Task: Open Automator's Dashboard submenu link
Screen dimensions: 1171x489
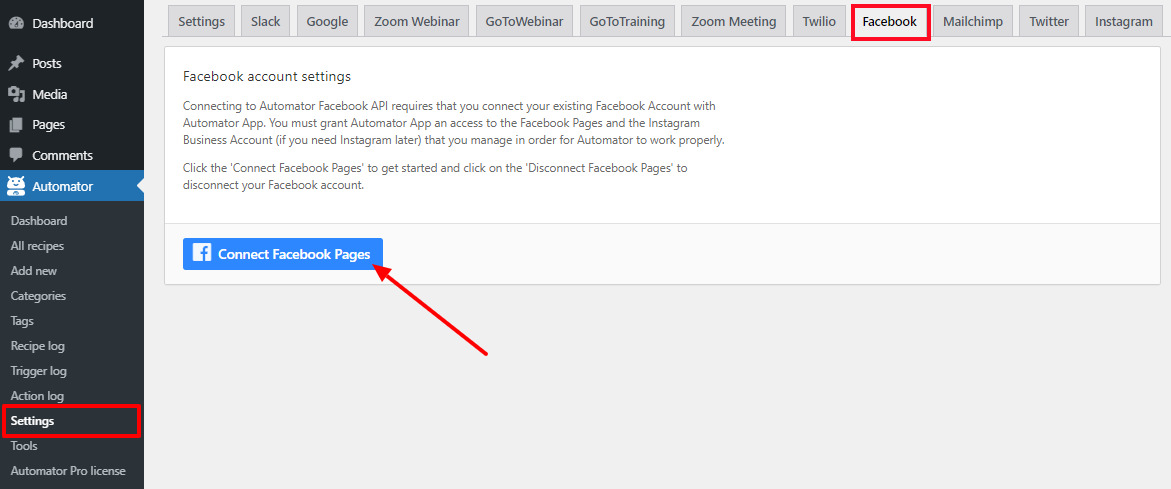Action: point(39,221)
